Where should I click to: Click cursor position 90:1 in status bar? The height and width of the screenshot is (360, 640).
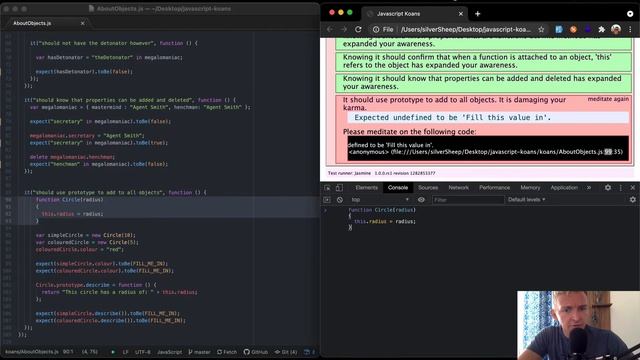68,352
